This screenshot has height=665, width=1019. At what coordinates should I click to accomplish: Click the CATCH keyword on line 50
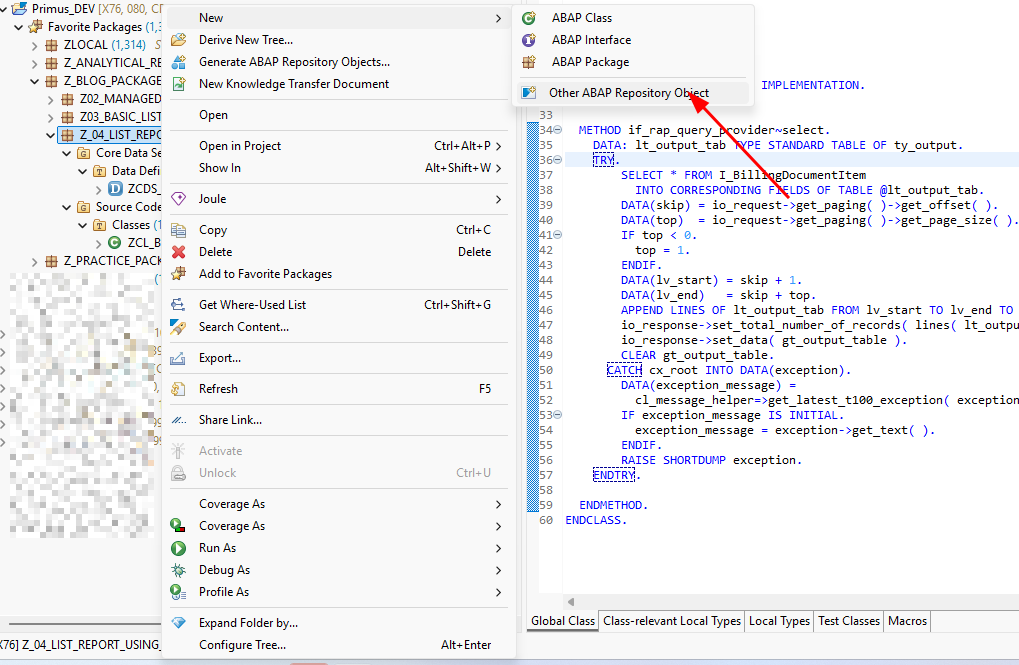624,370
